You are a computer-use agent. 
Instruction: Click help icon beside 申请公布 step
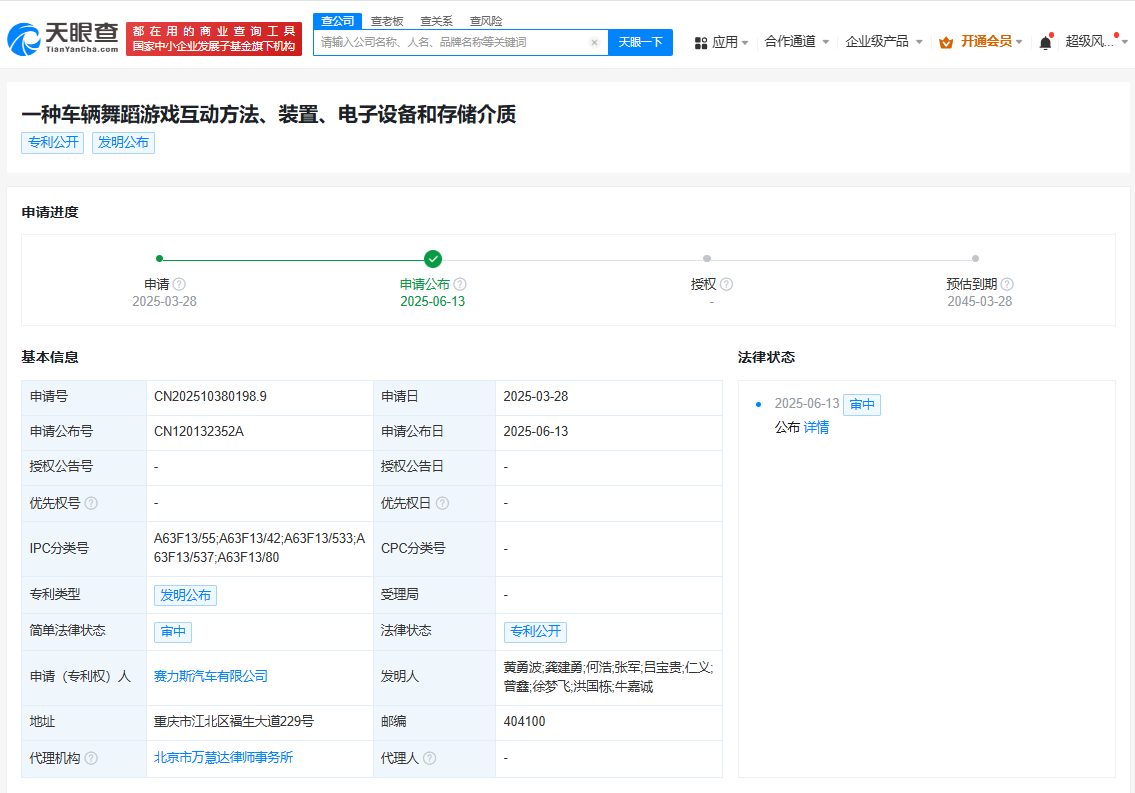460,284
